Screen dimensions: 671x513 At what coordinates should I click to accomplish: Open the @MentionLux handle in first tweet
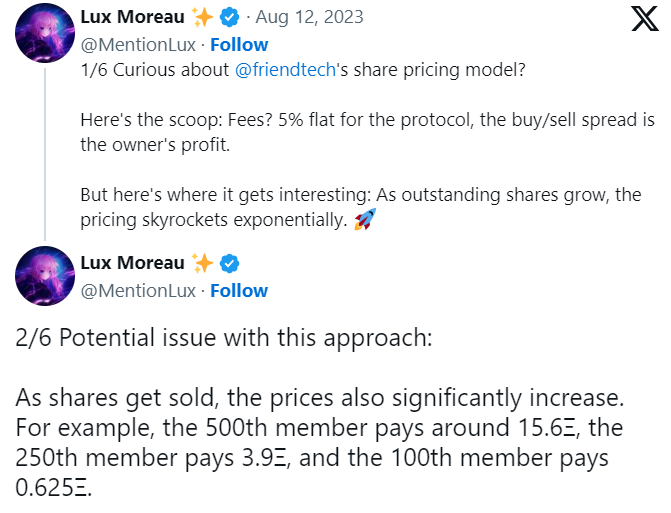[138, 44]
